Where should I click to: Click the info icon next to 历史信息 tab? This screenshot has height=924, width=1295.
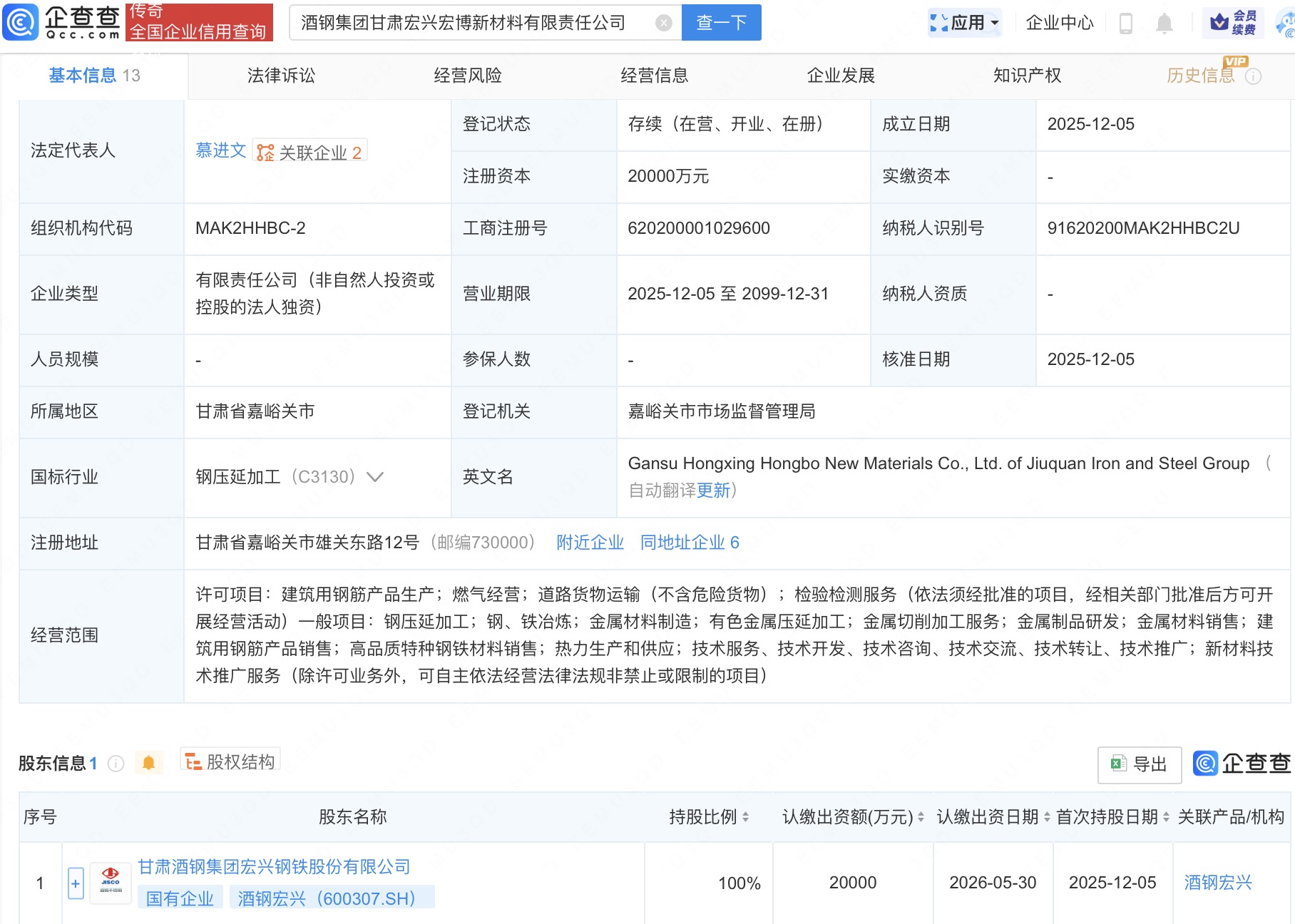pos(1254,76)
